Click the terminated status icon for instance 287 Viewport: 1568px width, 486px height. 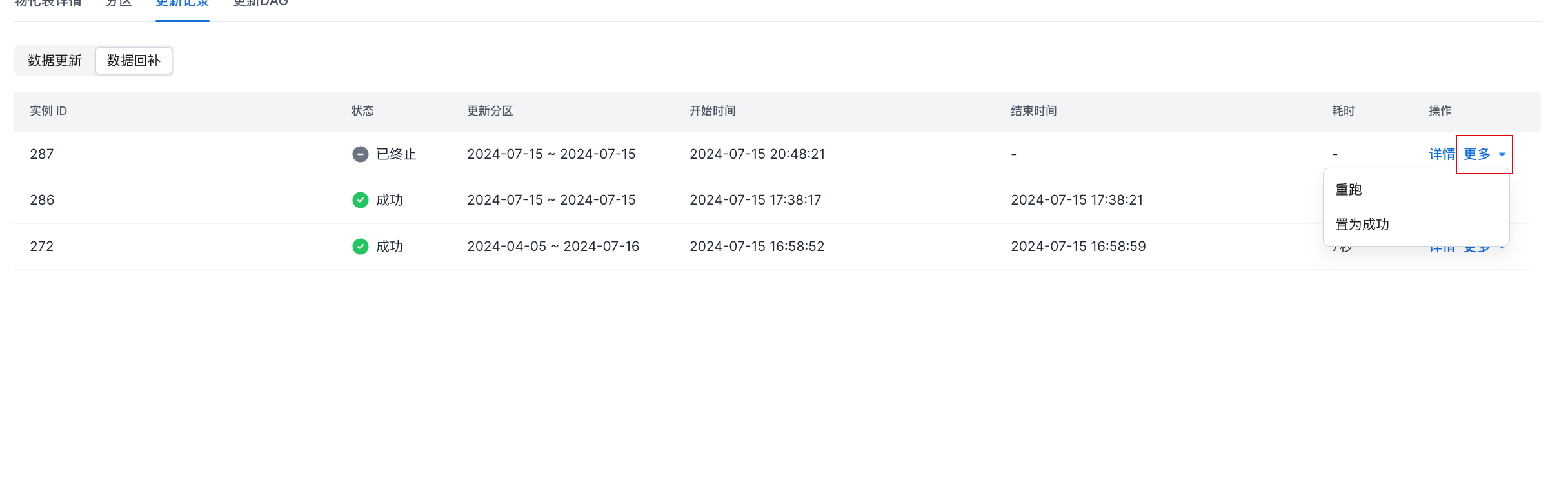pyautogui.click(x=360, y=154)
